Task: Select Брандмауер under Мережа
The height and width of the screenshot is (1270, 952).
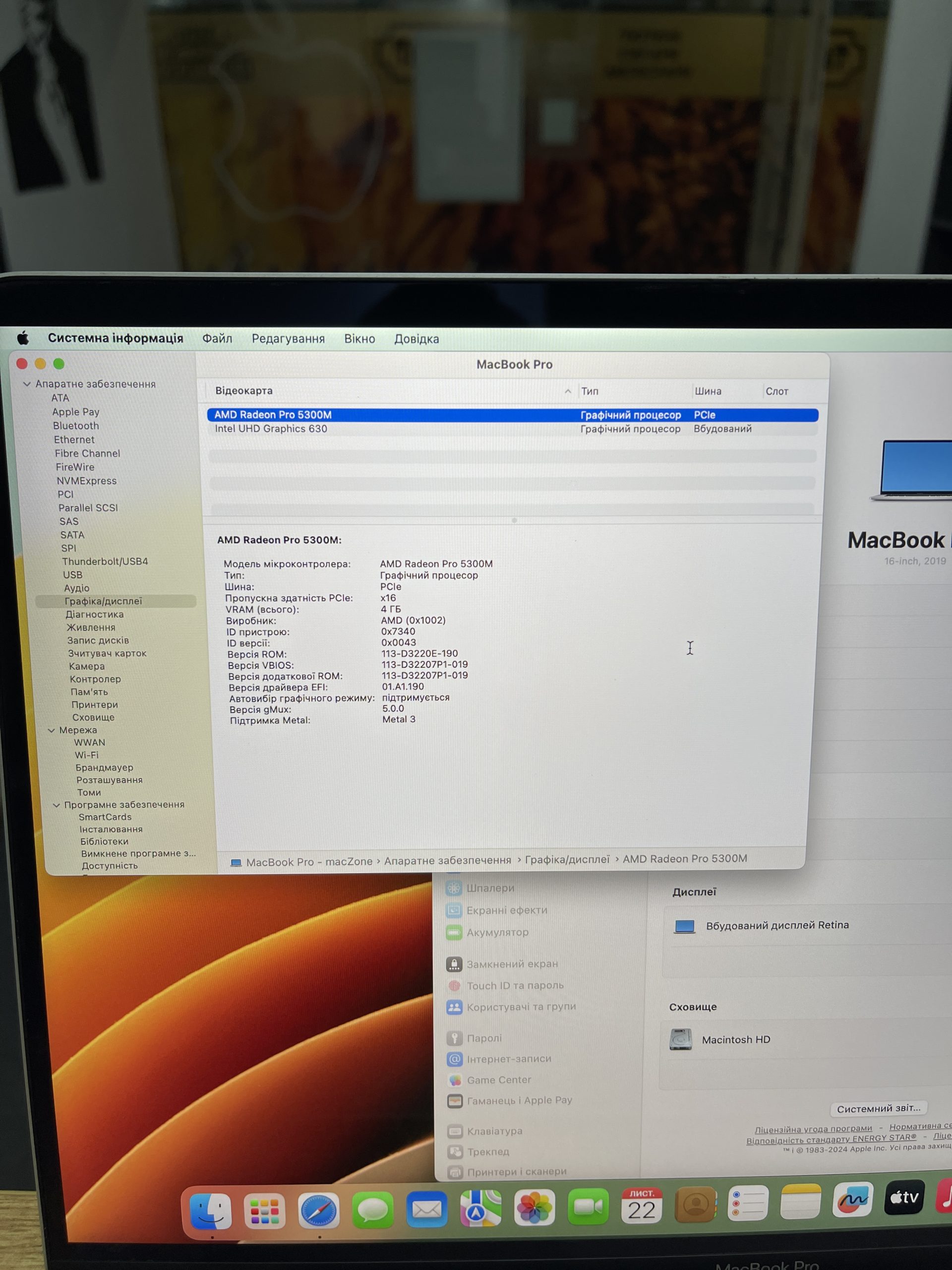Action: tap(104, 767)
